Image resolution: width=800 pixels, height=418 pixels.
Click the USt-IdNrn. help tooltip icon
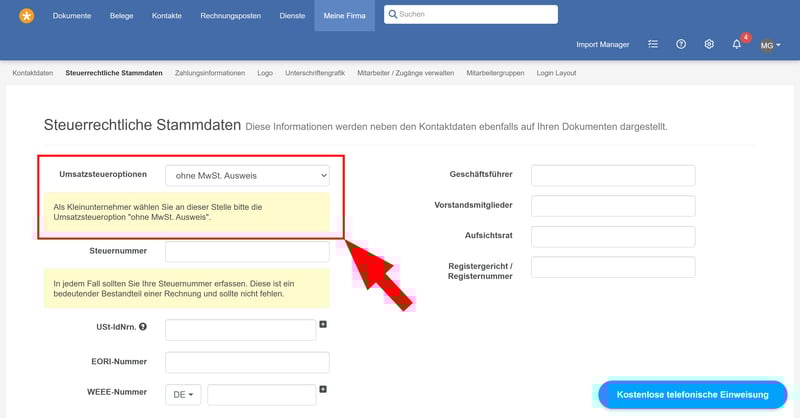tap(143, 327)
